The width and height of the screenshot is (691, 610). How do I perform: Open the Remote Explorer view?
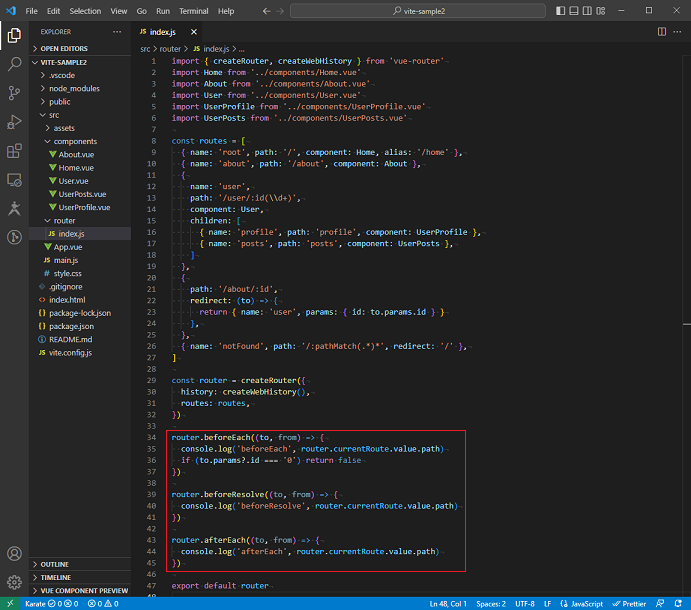[x=14, y=180]
